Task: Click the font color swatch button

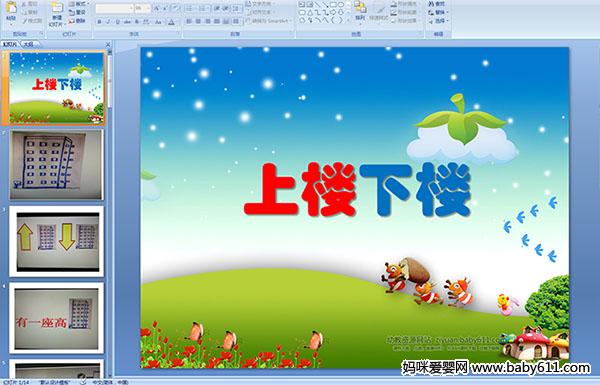Action: (x=171, y=22)
